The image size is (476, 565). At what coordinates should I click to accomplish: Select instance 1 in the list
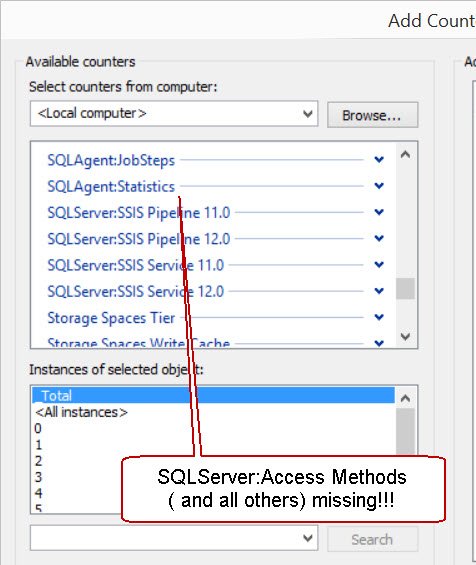point(38,445)
